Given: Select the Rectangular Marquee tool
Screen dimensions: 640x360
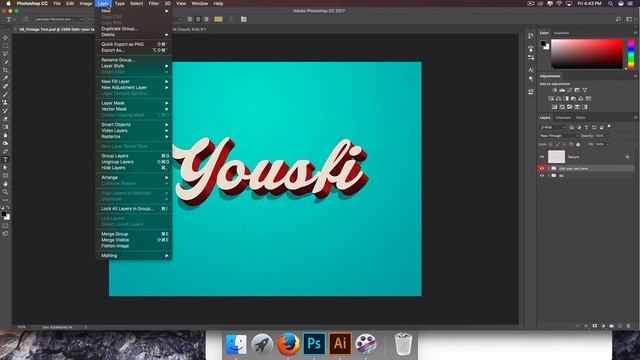Looking at the screenshot, I should pyautogui.click(x=5, y=46).
